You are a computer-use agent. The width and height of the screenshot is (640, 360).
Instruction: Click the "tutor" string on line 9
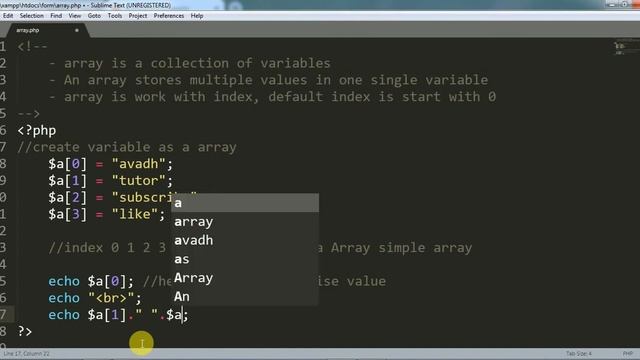coord(138,181)
